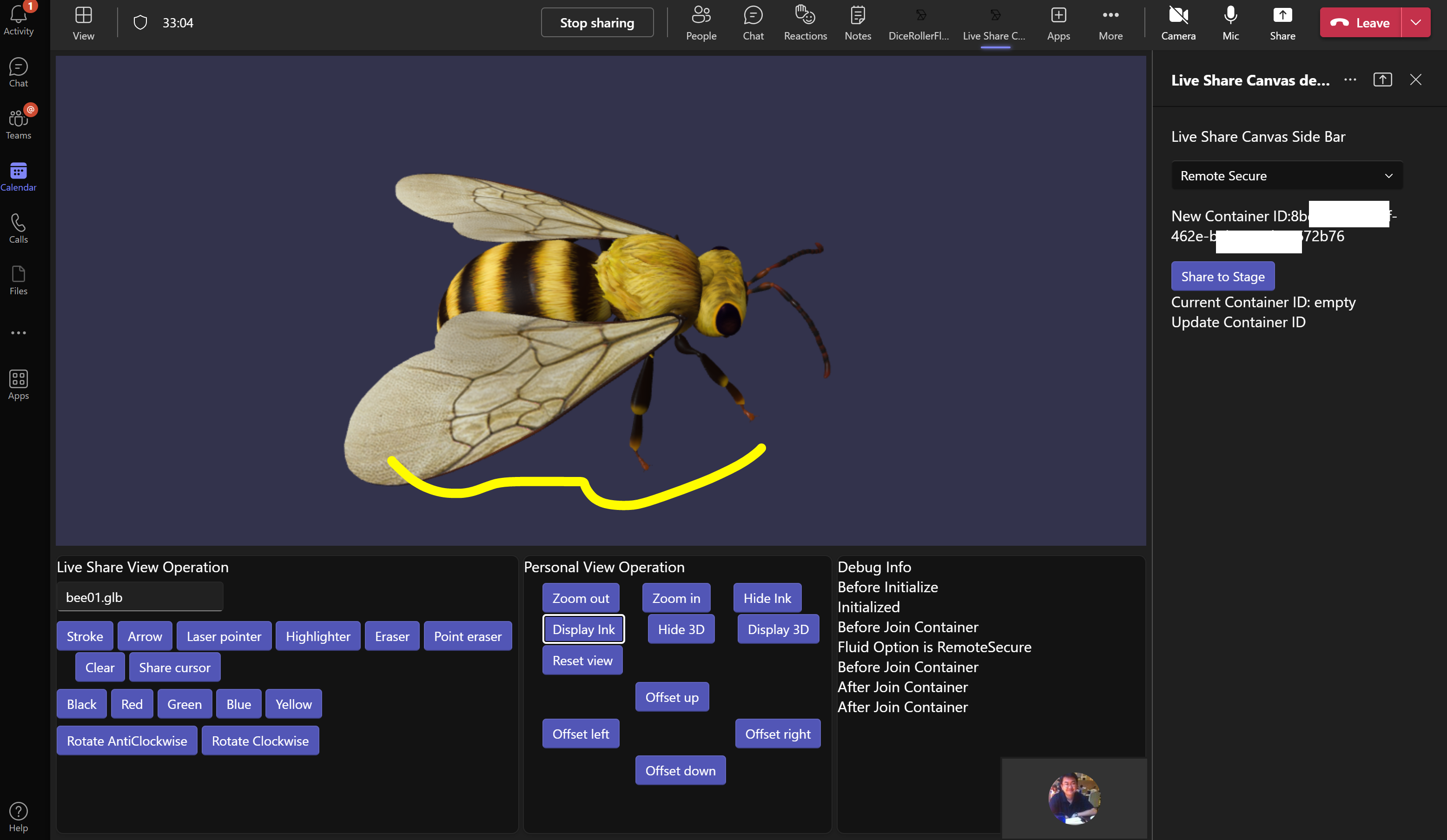This screenshot has width=1447, height=840.
Task: Choose the Yellow ink color
Action: [293, 704]
